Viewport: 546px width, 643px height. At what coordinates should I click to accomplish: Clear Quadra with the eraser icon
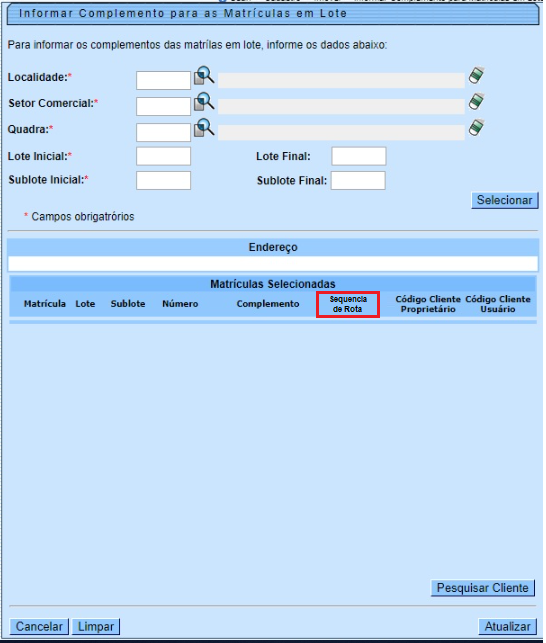[477, 128]
